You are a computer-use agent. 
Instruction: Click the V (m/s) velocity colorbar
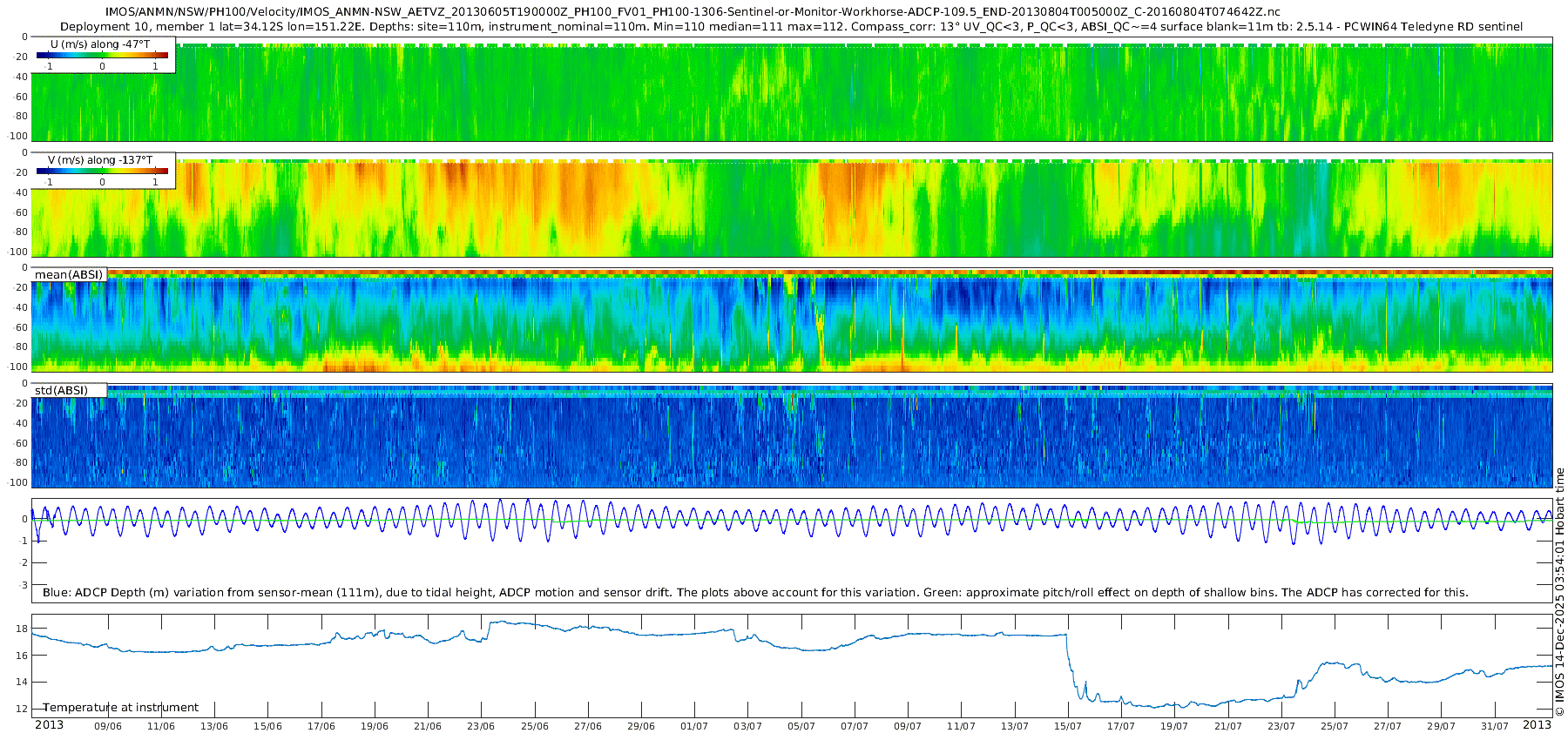(x=102, y=172)
